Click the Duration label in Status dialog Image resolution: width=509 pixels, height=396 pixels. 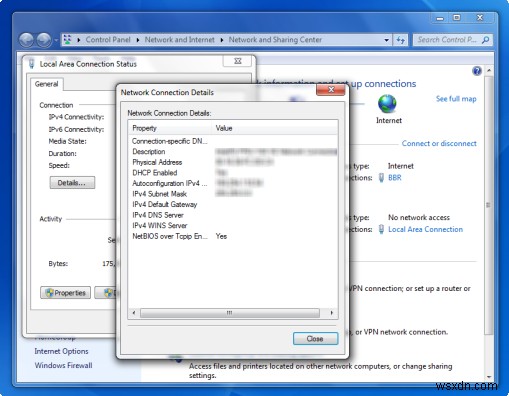click(x=62, y=154)
